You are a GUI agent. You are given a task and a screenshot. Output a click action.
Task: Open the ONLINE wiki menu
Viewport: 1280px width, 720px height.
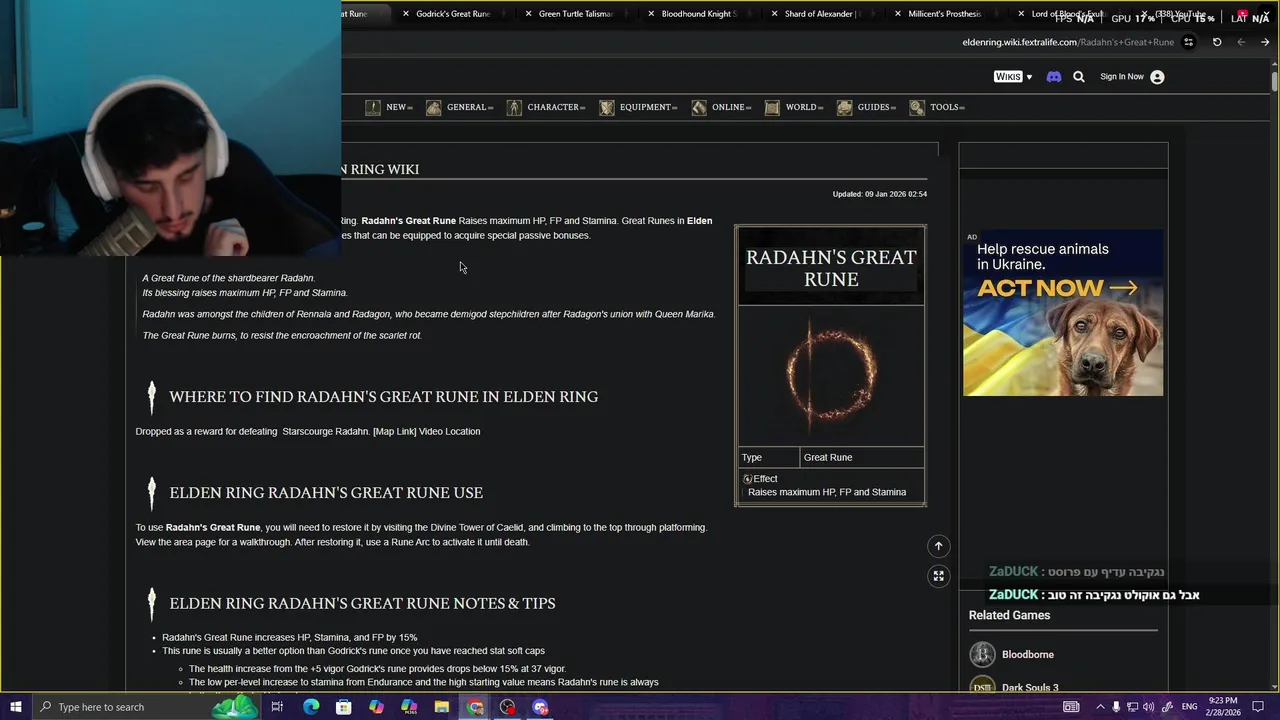(720, 107)
